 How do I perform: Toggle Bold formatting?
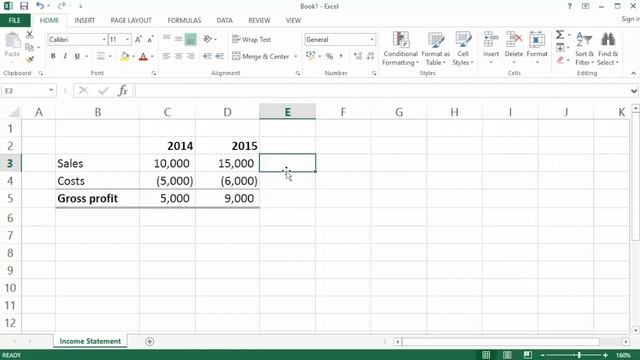pos(53,56)
